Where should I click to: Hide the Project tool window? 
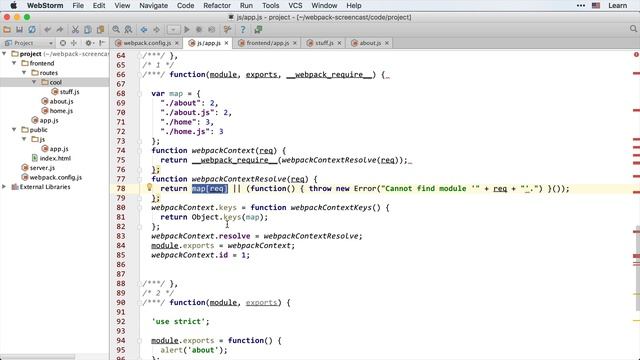pos(102,43)
